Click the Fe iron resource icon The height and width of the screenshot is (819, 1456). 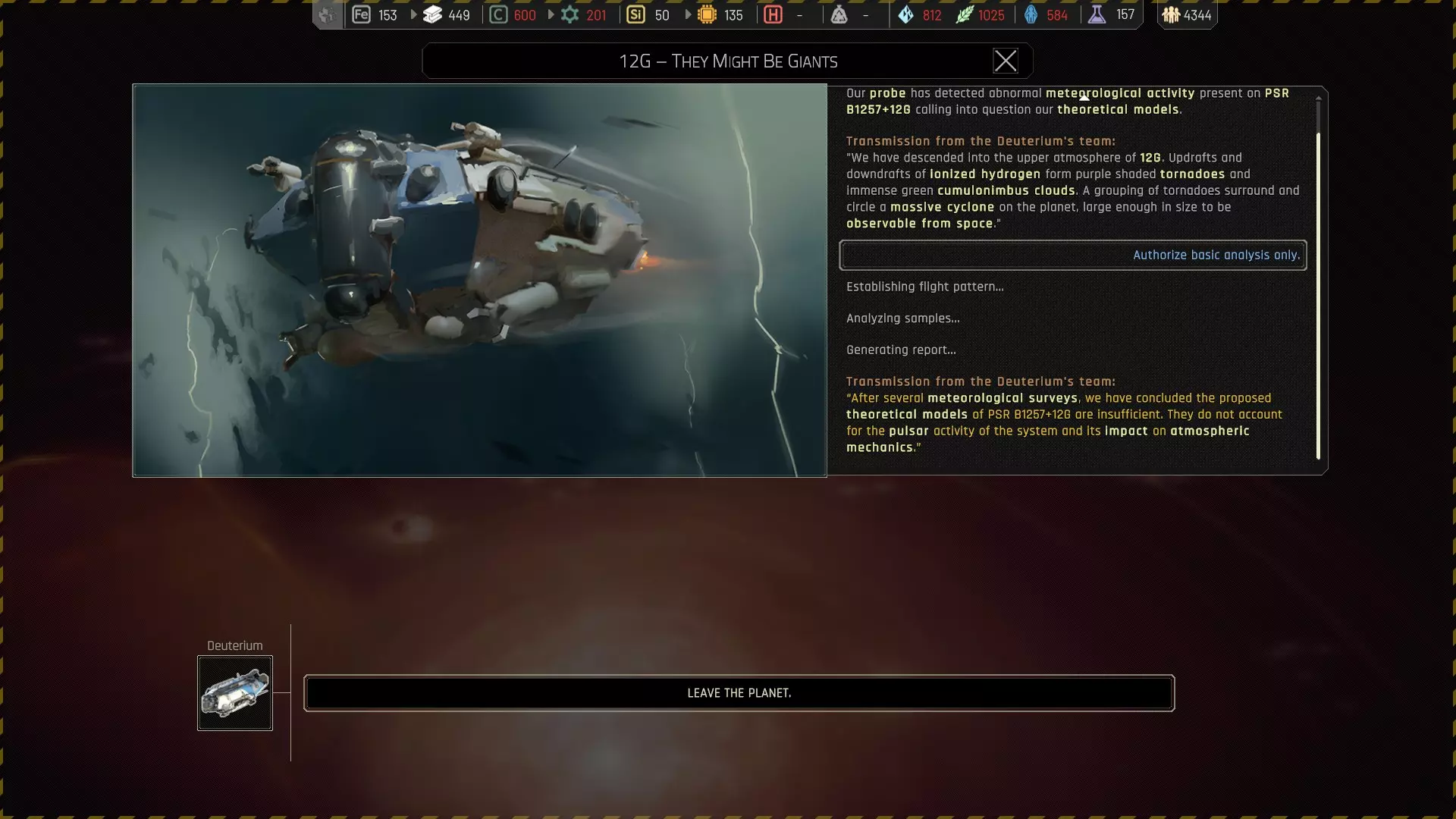[x=362, y=14]
